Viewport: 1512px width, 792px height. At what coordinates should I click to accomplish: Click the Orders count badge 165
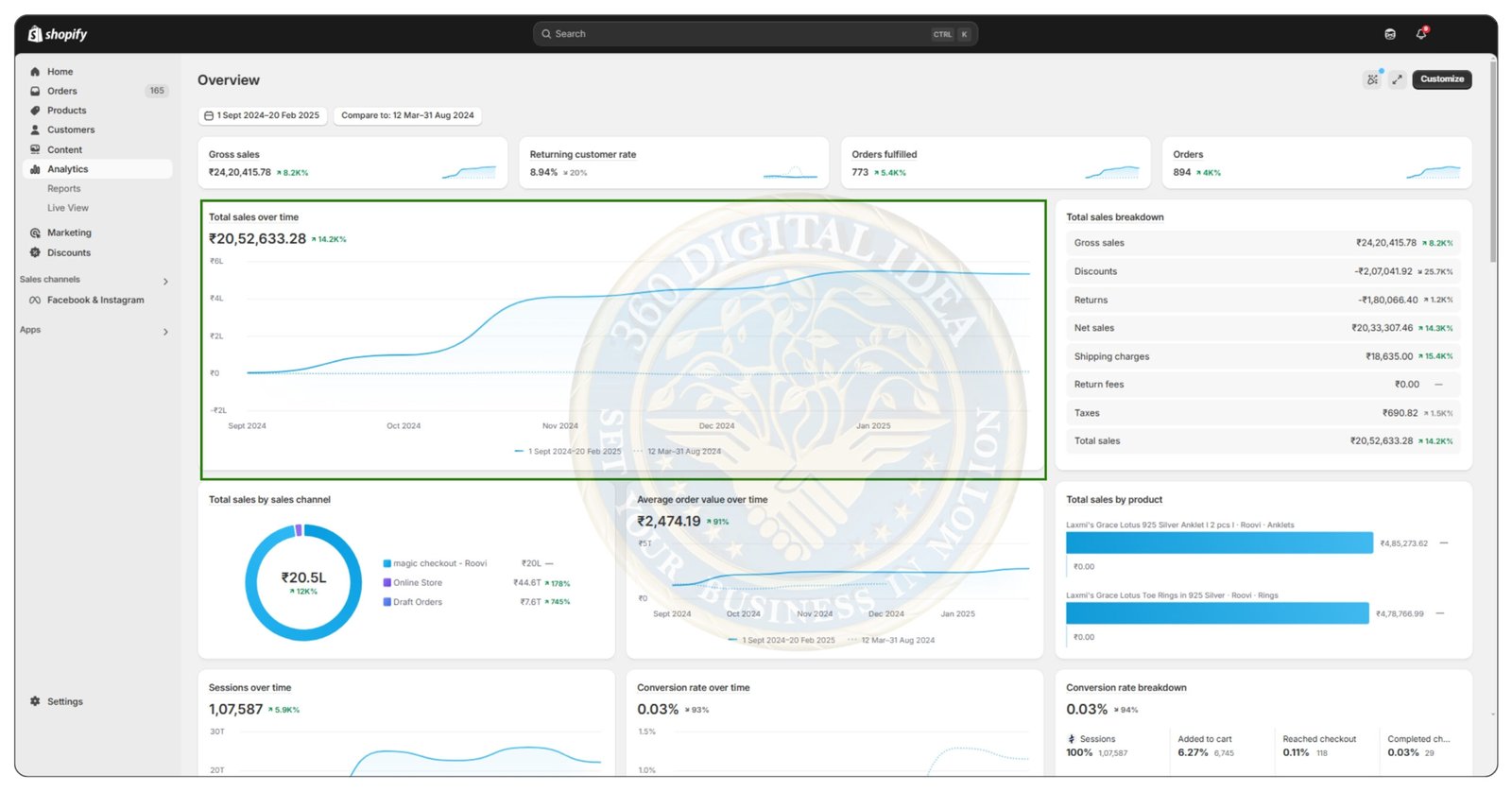click(x=157, y=91)
